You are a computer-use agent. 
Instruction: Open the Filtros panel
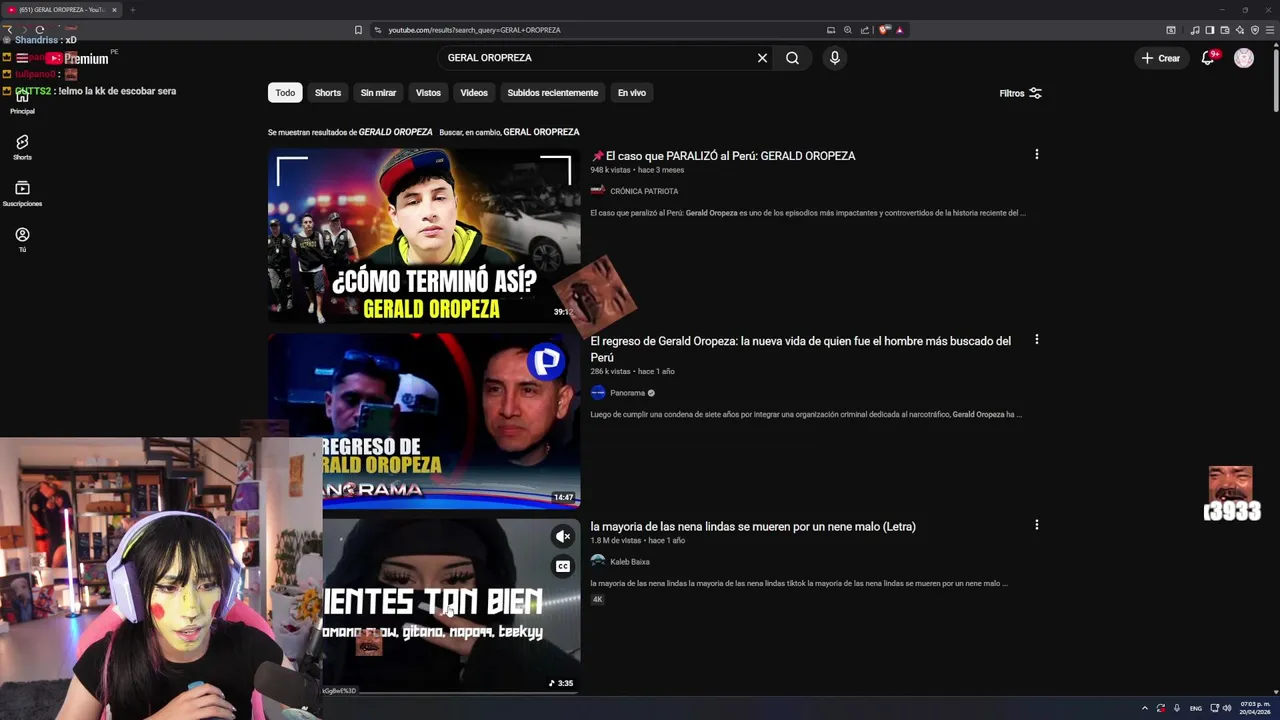pyautogui.click(x=1020, y=93)
